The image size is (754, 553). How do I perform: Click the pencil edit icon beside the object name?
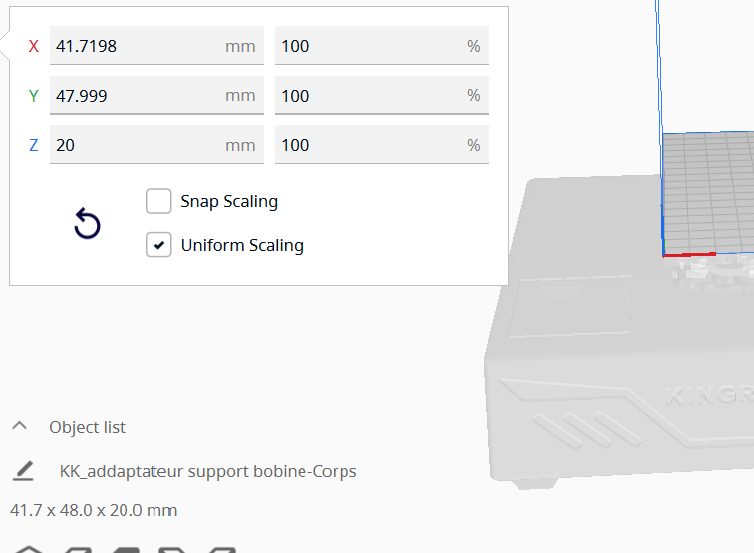coord(23,471)
